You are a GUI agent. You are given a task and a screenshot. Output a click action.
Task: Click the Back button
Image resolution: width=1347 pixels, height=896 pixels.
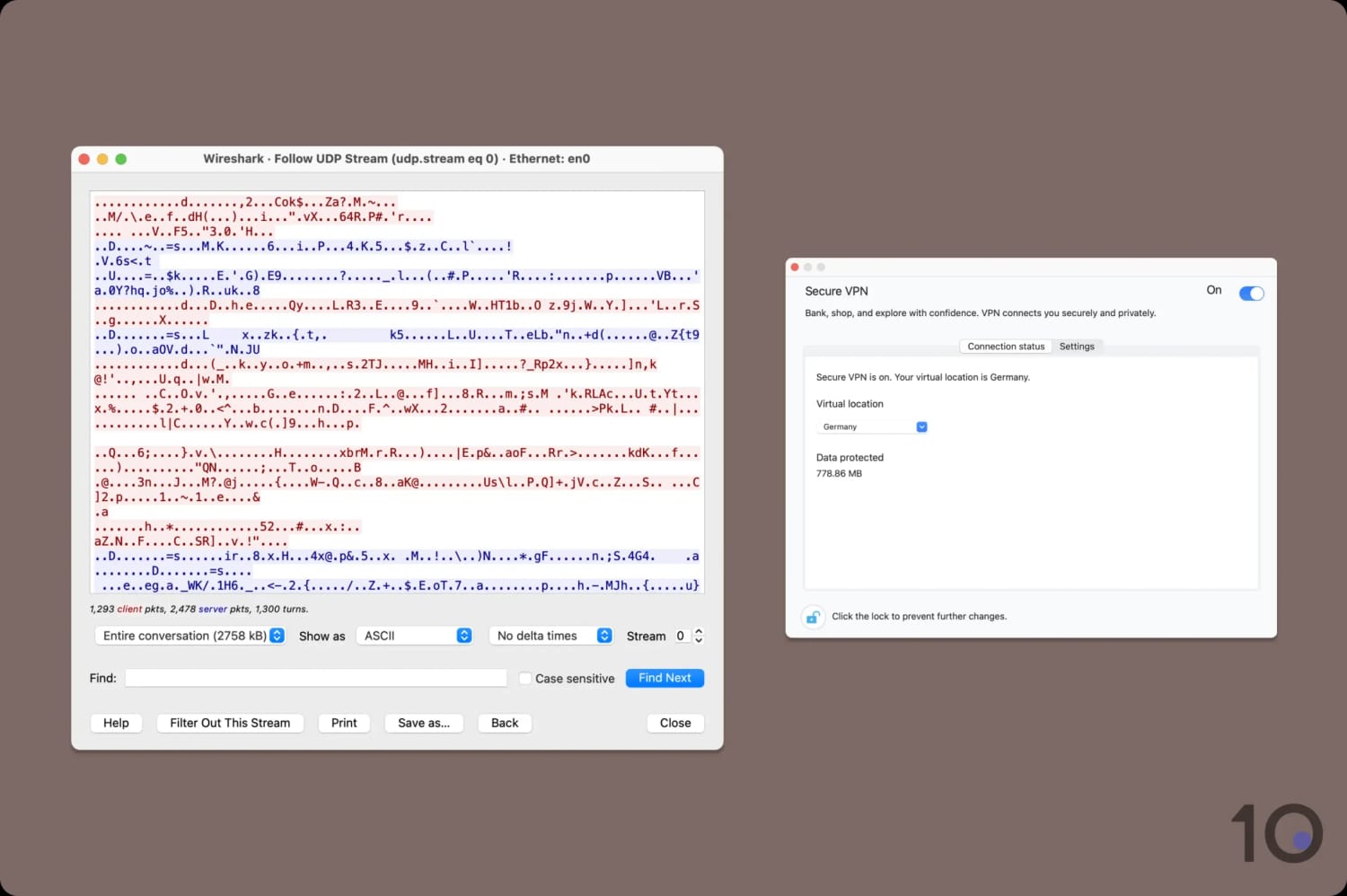click(x=505, y=723)
